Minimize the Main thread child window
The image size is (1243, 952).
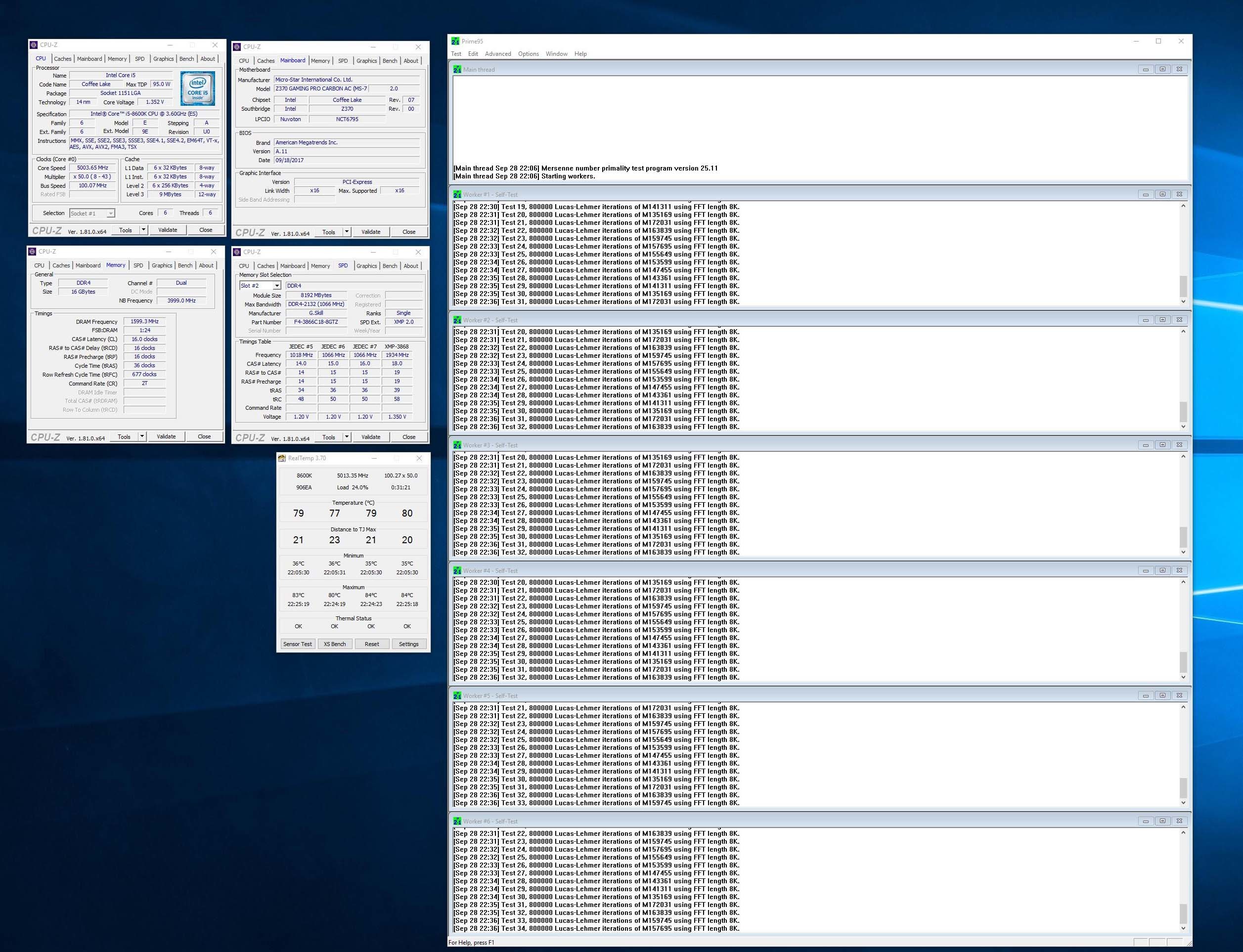point(1146,69)
